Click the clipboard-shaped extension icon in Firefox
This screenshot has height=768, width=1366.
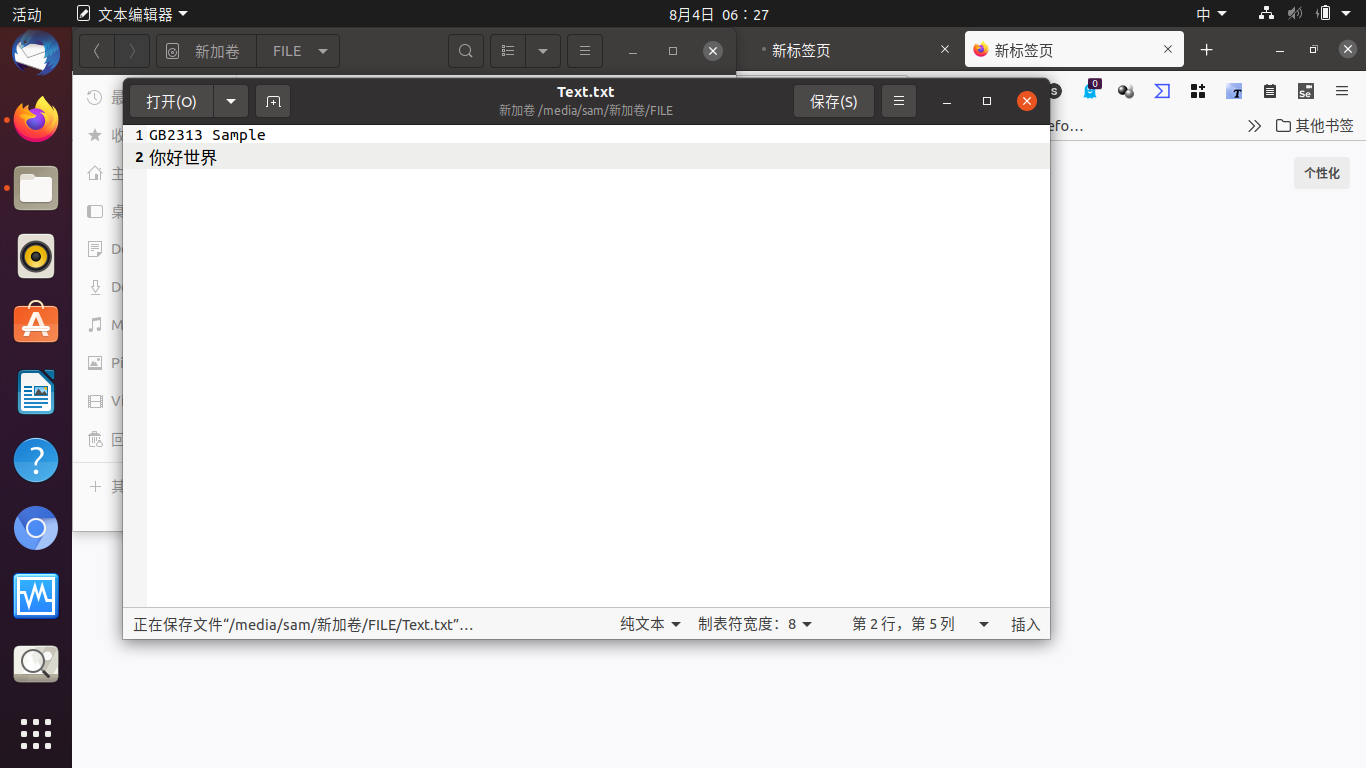point(1270,90)
